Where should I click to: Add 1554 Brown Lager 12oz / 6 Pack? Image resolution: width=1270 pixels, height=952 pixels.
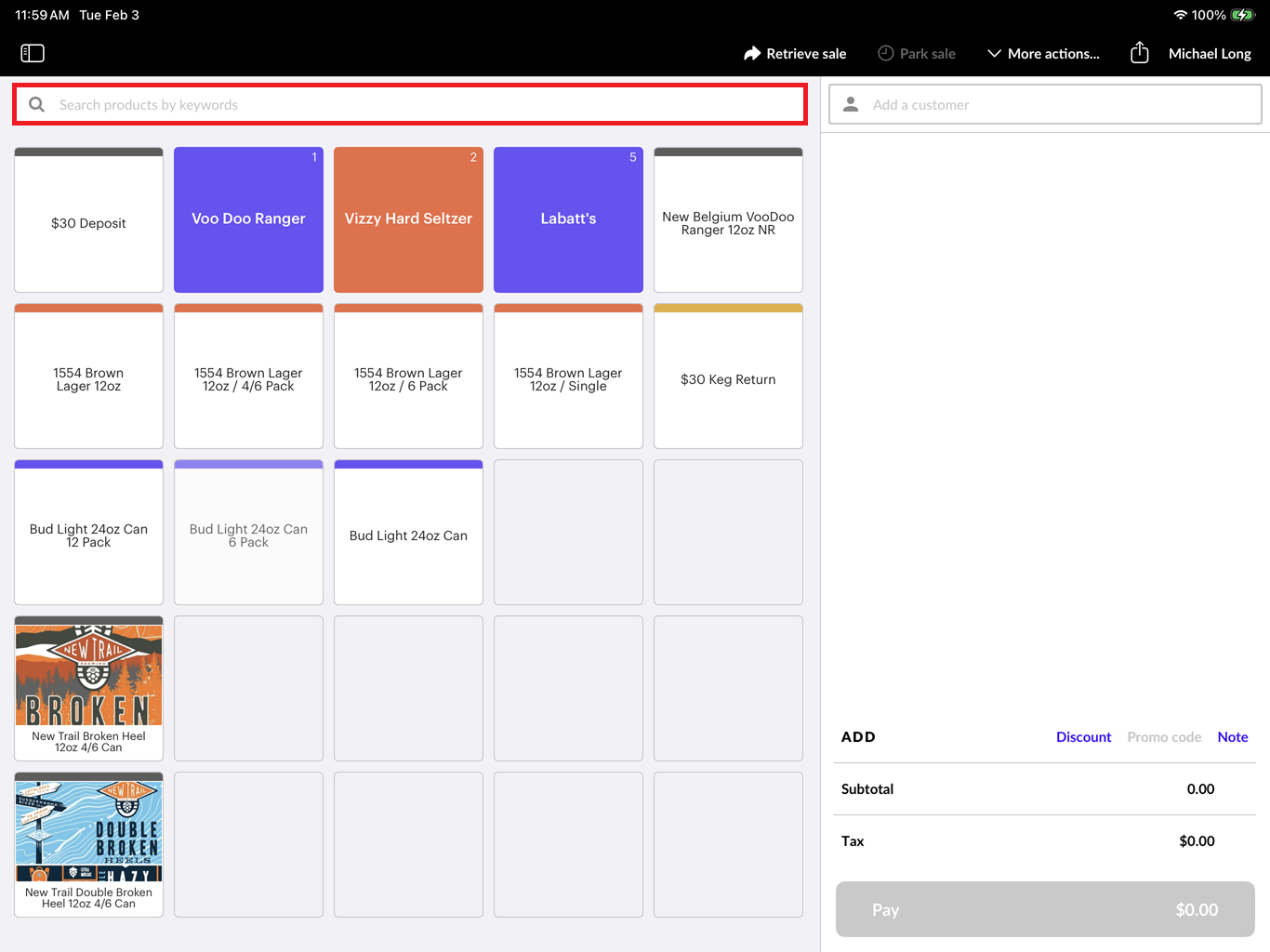click(409, 377)
